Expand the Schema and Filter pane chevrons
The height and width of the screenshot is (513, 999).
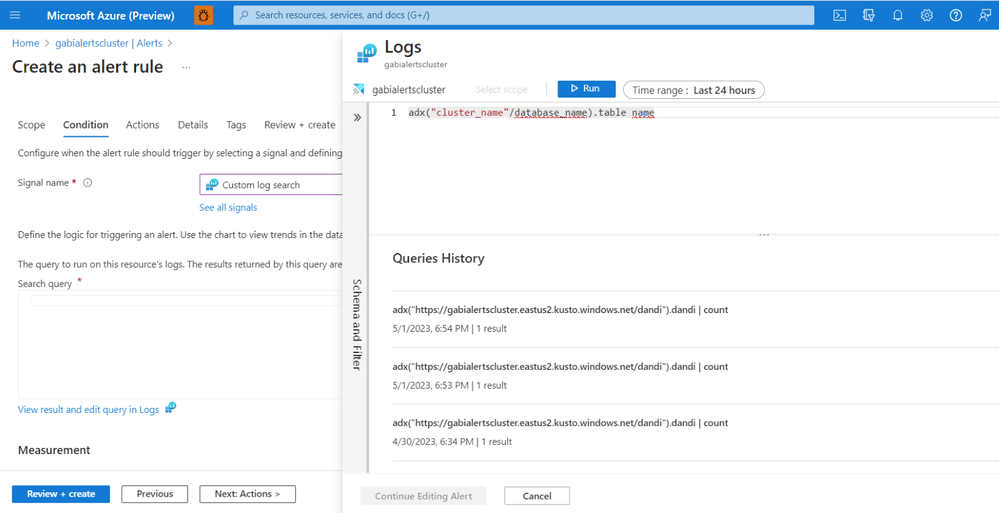point(357,117)
